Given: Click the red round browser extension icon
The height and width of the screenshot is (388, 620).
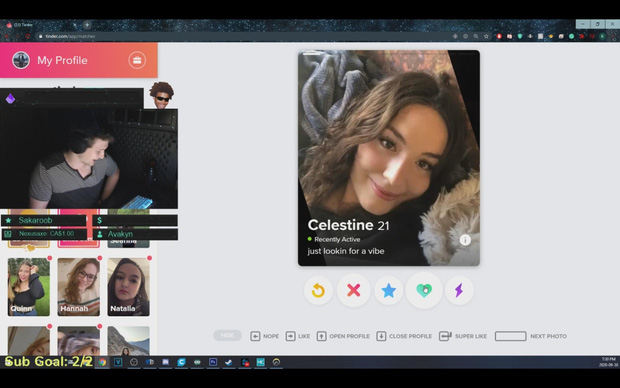Looking at the screenshot, I should [x=499, y=36].
